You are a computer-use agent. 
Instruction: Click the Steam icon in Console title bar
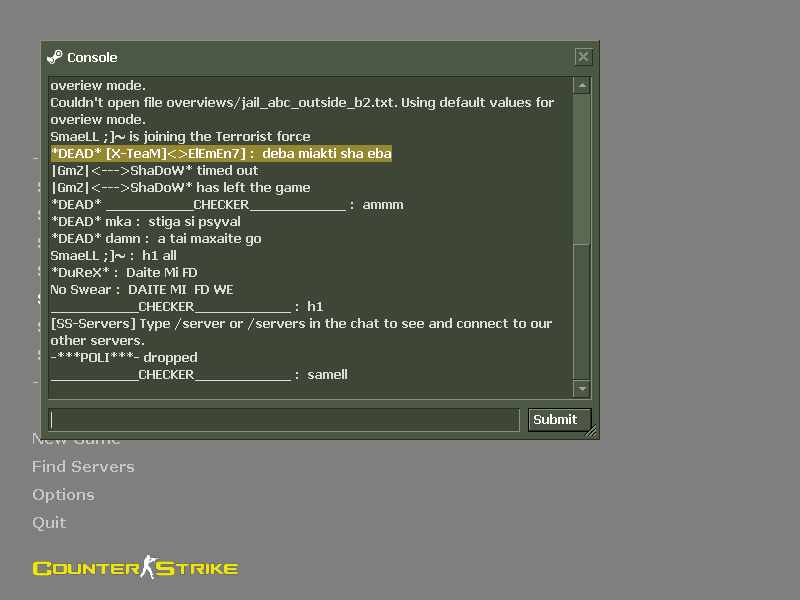[55, 57]
